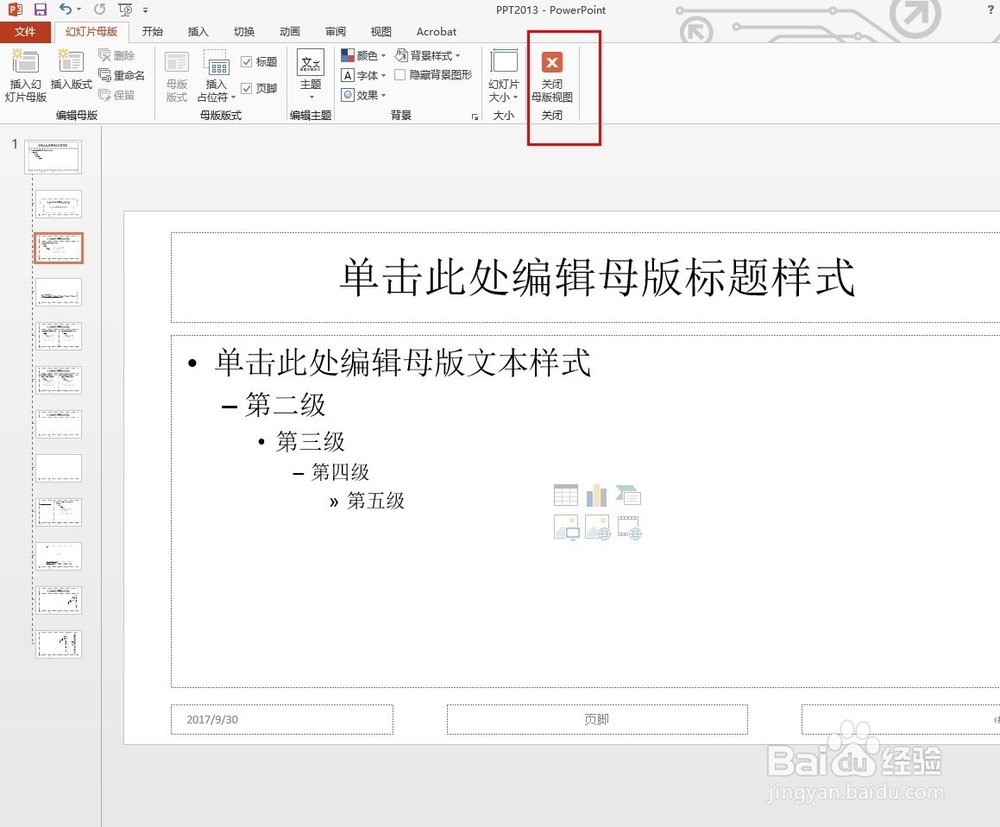This screenshot has width=1000, height=827.
Task: Click 插入占位符 icon
Action: [x=217, y=62]
